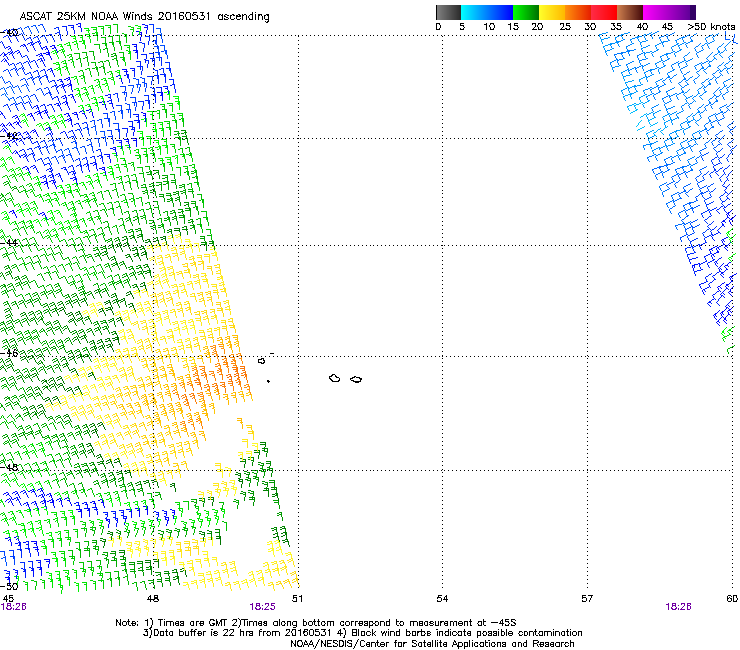Viewport: 740px width, 650px height.
Task: Click the title 'ASCAT 25KM NOAA Winds 20160531 ascending'
Action: (x=144, y=17)
